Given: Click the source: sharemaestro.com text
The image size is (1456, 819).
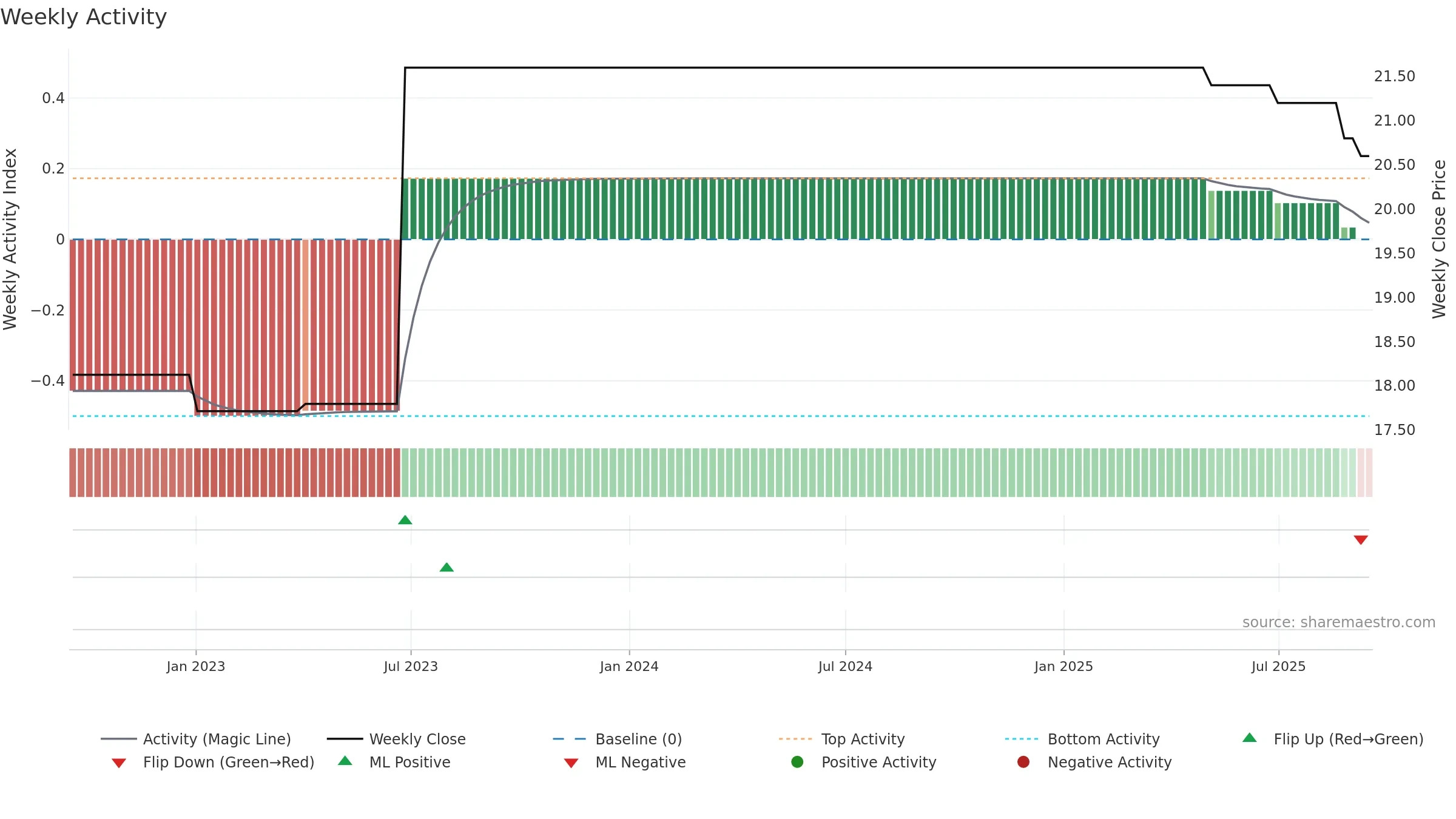Looking at the screenshot, I should point(1339,622).
